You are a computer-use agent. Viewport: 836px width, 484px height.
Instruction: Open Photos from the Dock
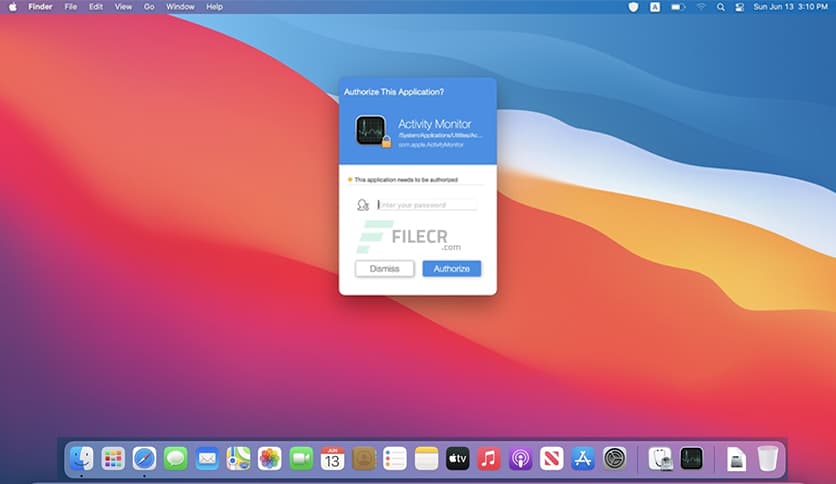click(x=270, y=458)
